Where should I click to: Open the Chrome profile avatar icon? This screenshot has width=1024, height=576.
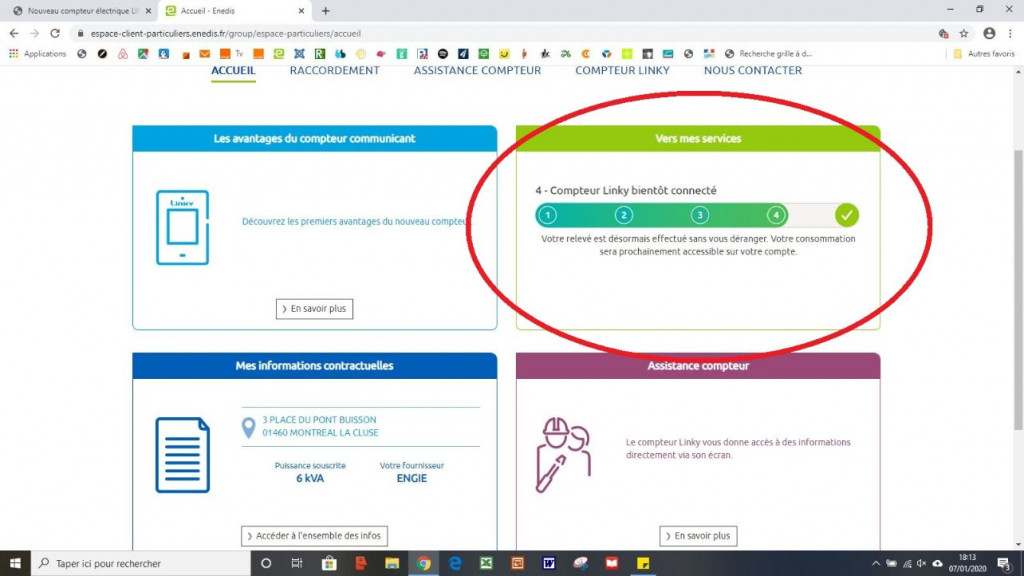[x=988, y=33]
